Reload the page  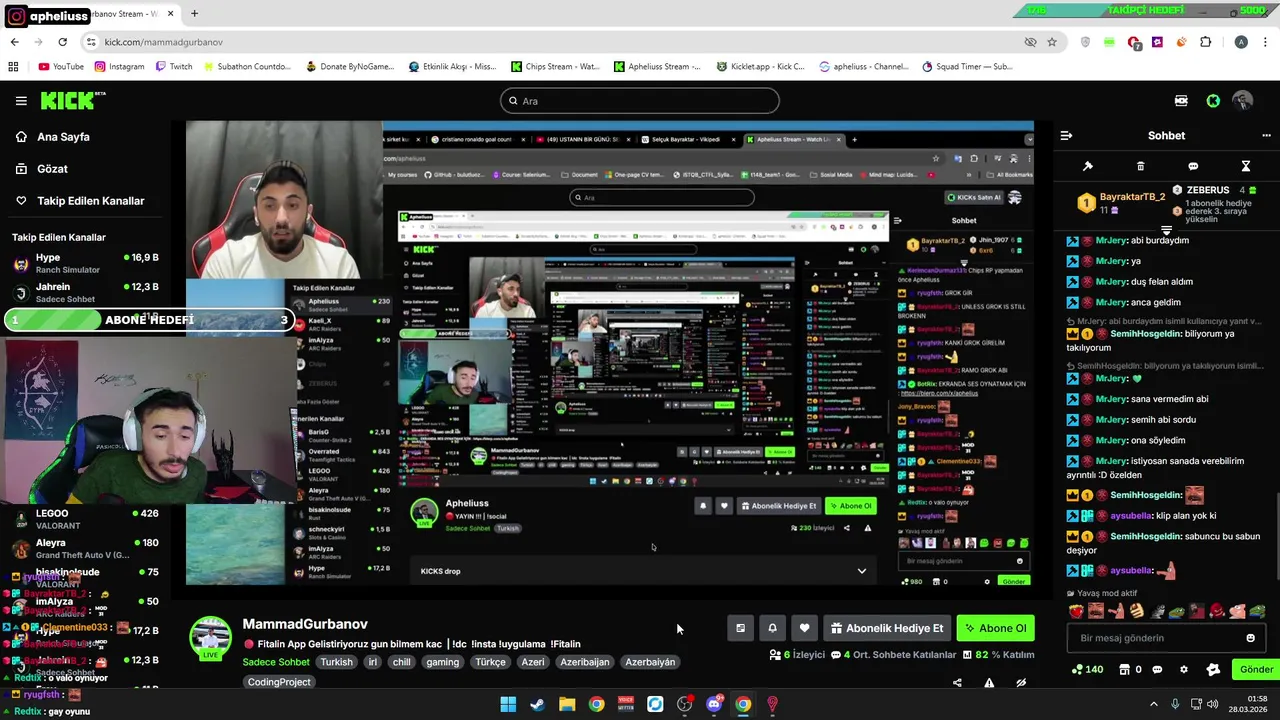click(x=62, y=42)
